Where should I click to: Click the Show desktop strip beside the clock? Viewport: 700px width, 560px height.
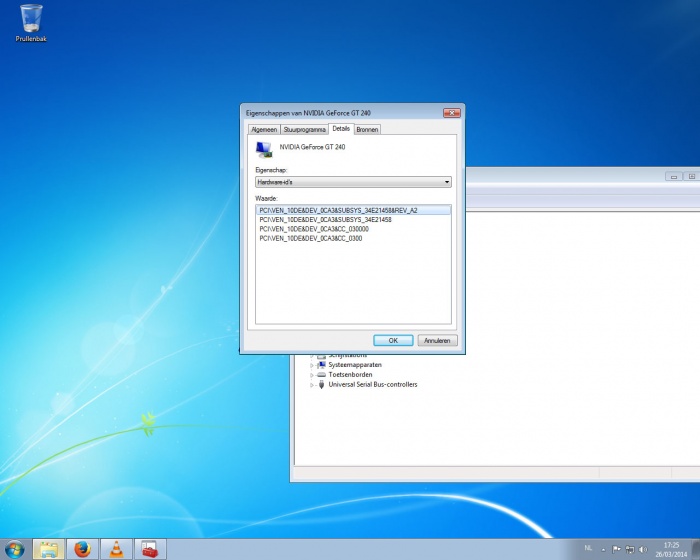coord(696,549)
